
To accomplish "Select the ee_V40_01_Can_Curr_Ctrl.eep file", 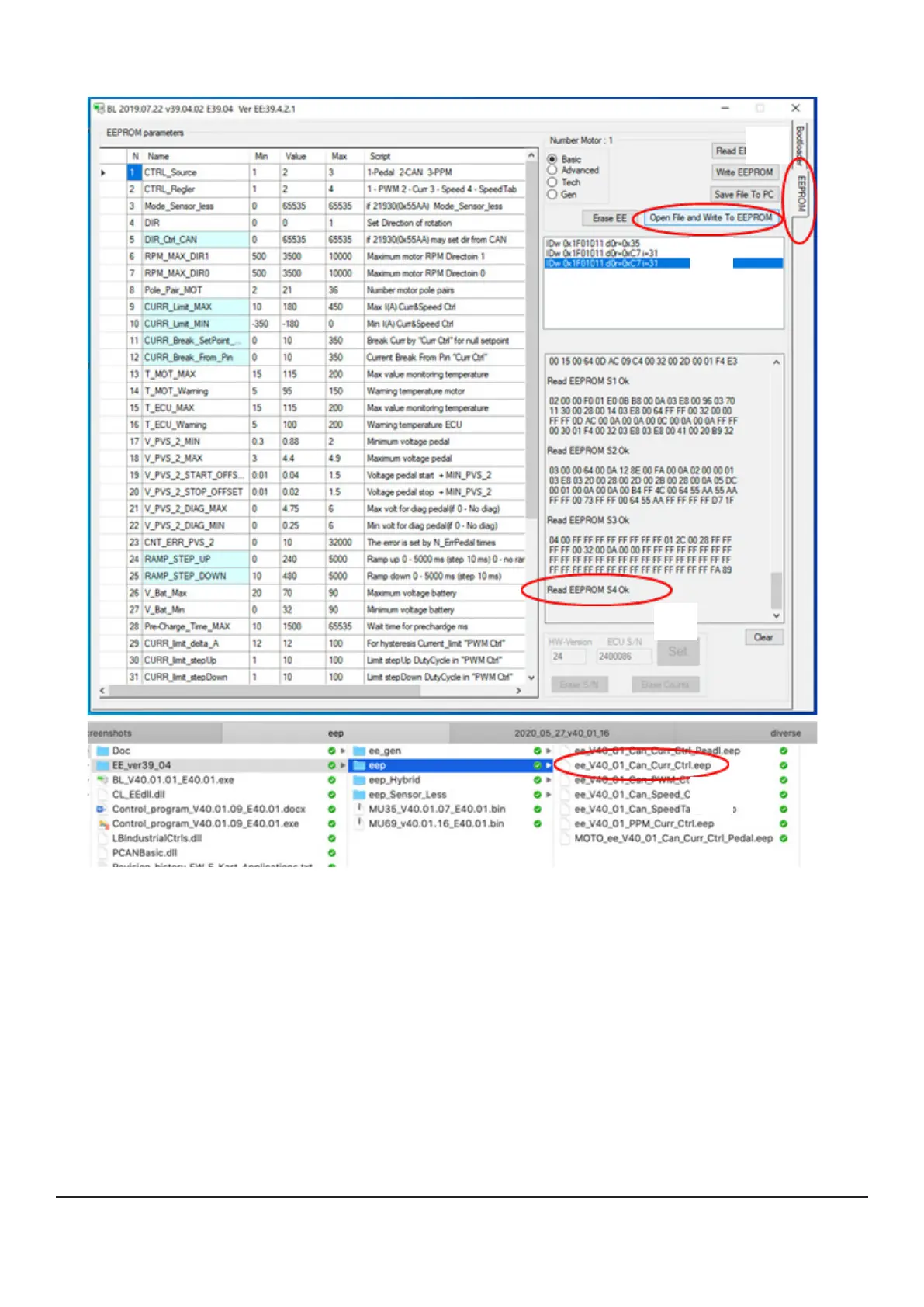I will (642, 765).
